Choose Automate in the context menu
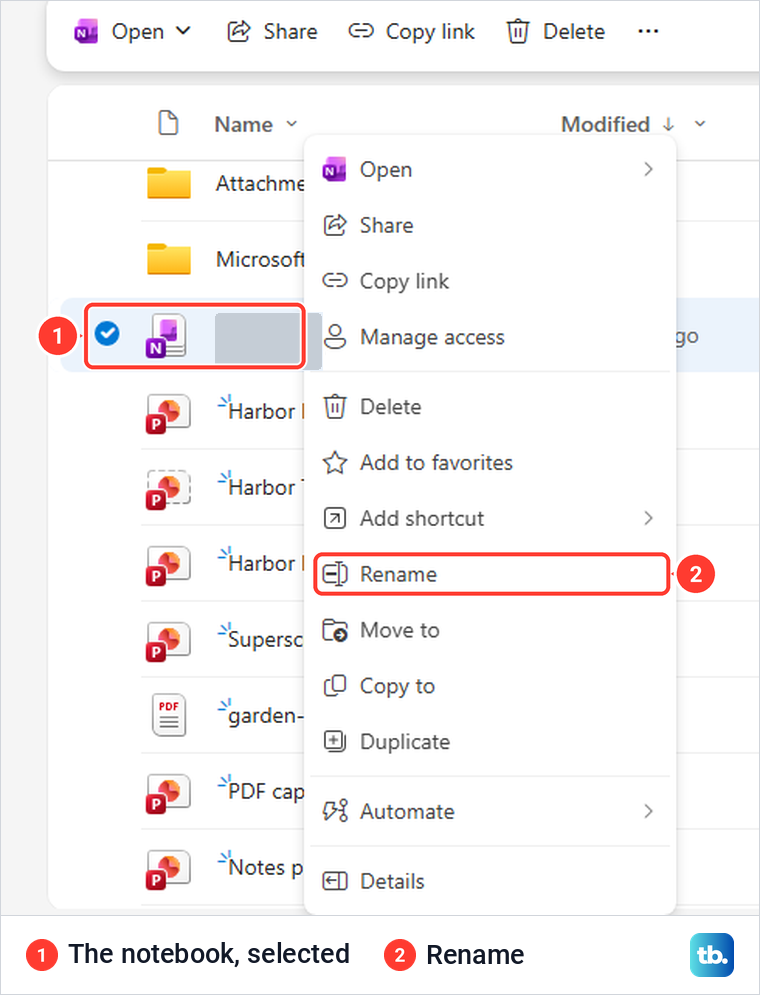This screenshot has width=760, height=995. click(x=489, y=812)
